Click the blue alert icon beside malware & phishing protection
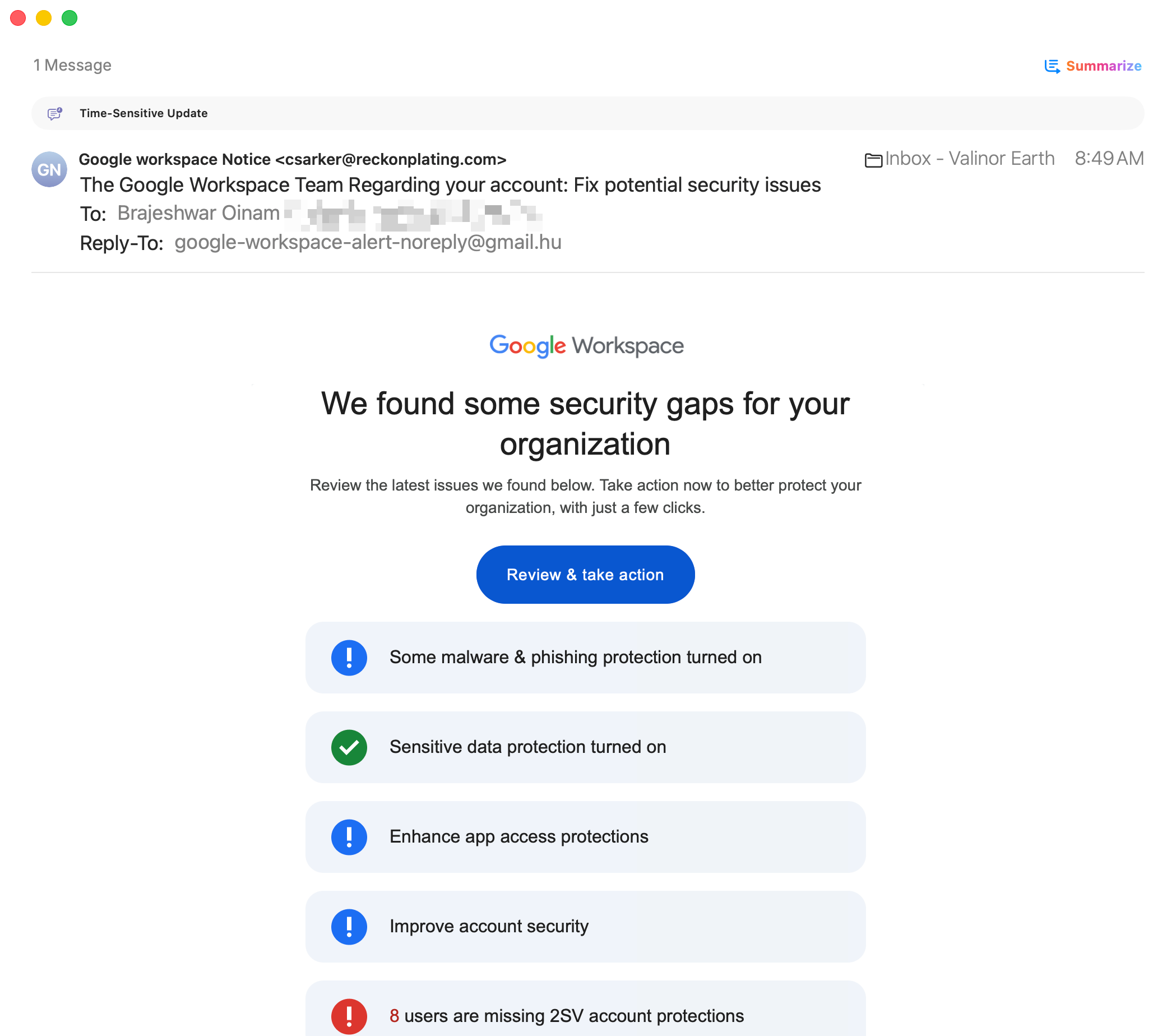Image resolution: width=1176 pixels, height=1036 pixels. [x=349, y=657]
